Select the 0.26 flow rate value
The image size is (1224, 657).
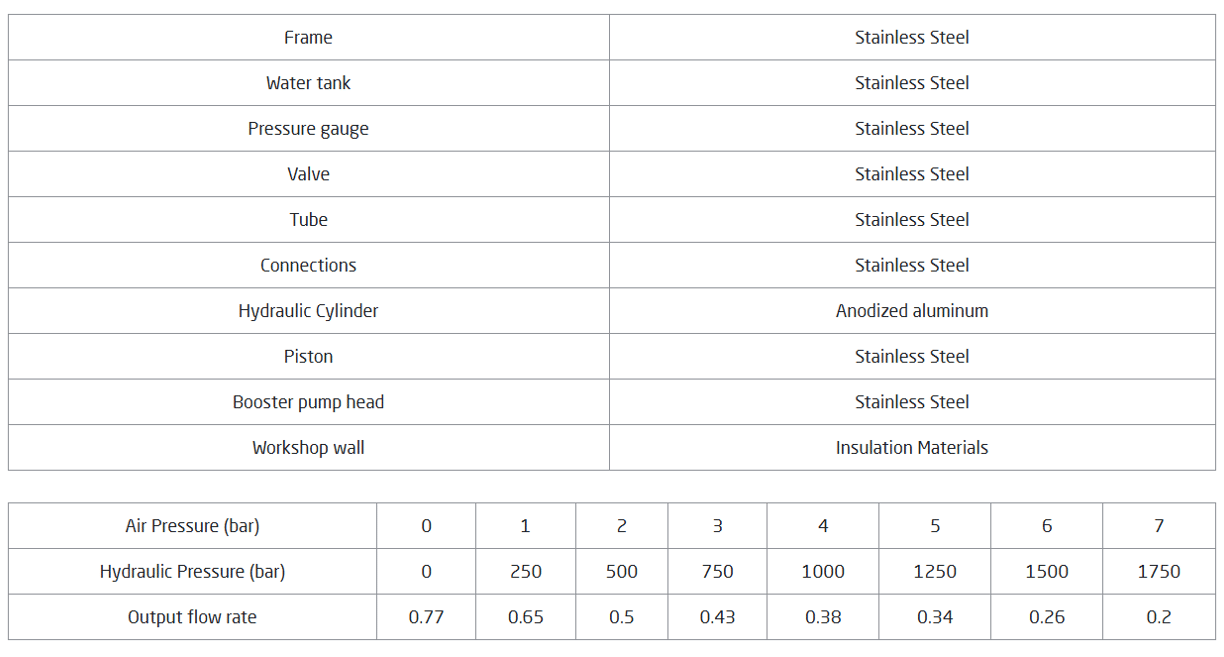[1047, 617]
